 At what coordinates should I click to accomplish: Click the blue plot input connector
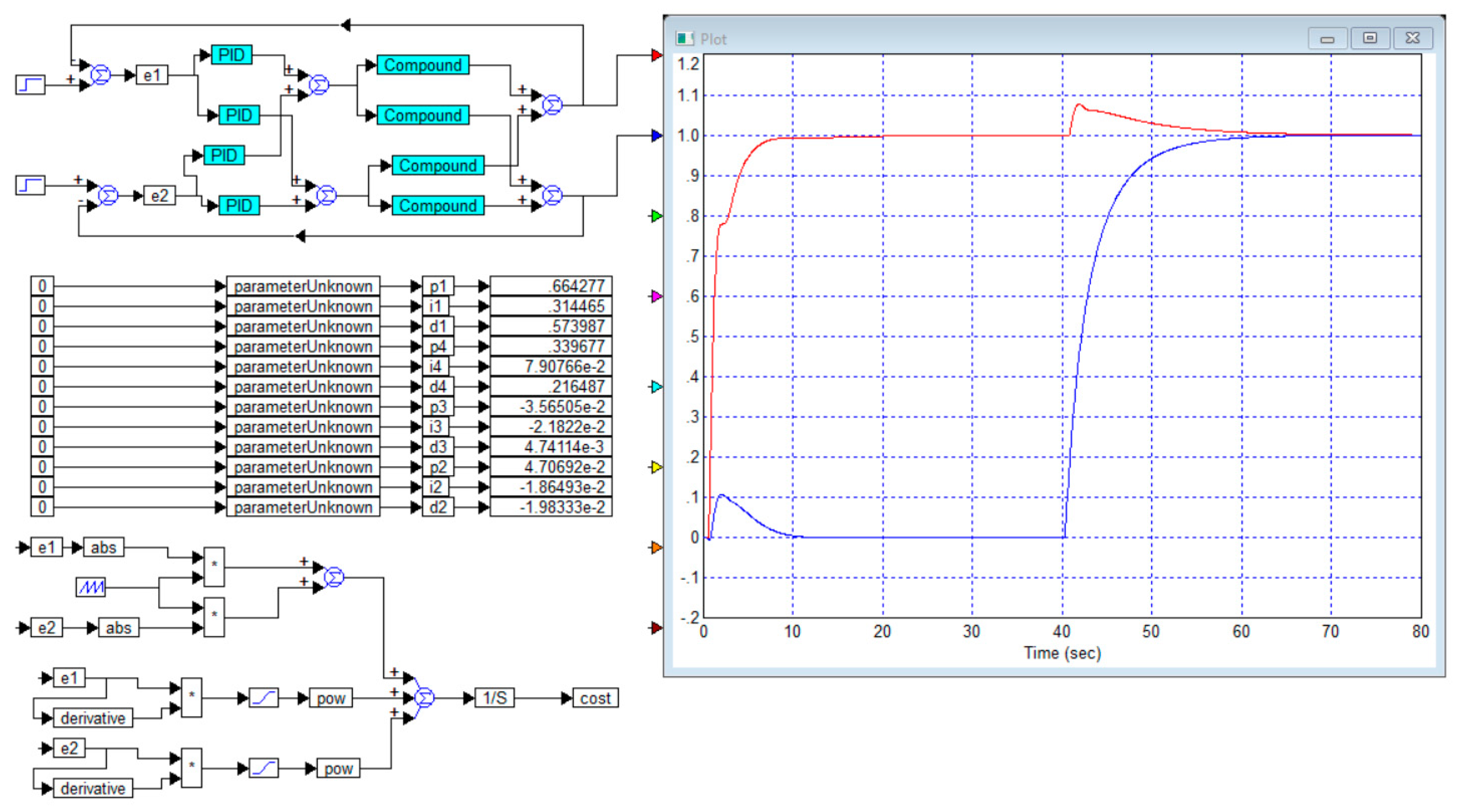(656, 136)
